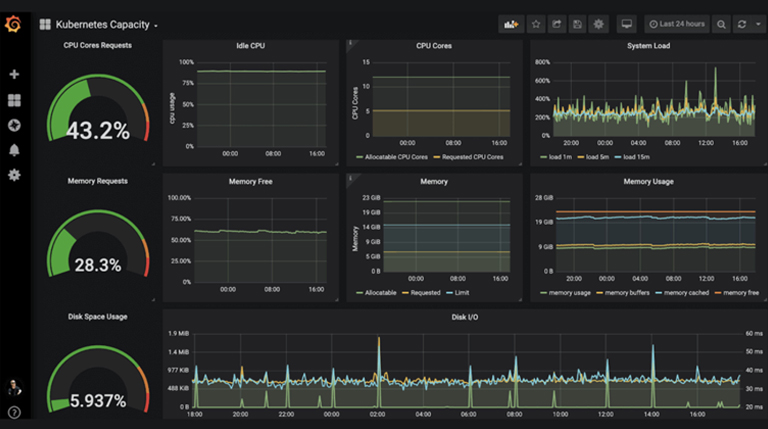Toggle Requested CPU Cores legend series
Viewport: 768px width, 429px height.
coord(472,157)
